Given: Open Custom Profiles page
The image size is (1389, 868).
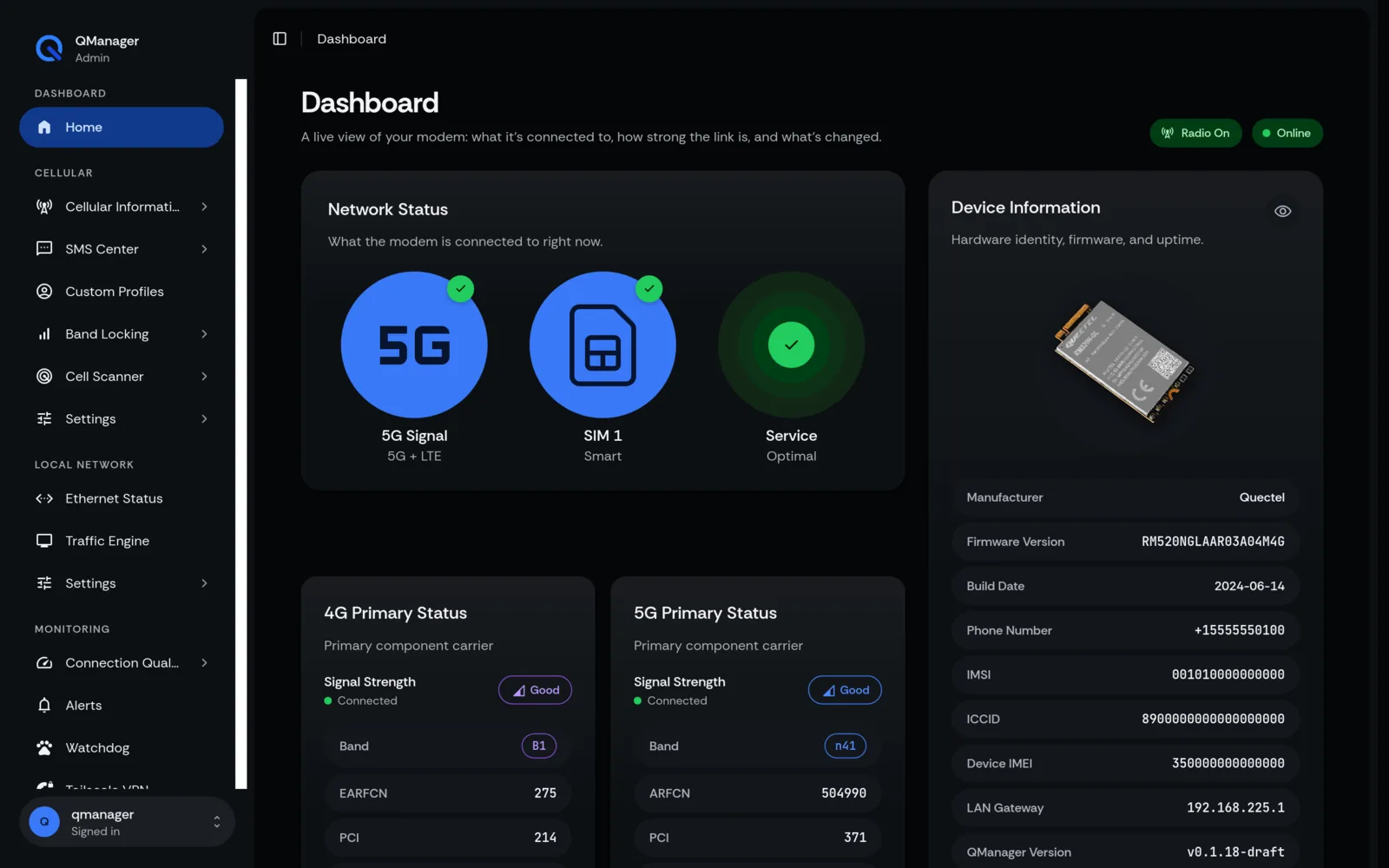Looking at the screenshot, I should tap(122, 292).
